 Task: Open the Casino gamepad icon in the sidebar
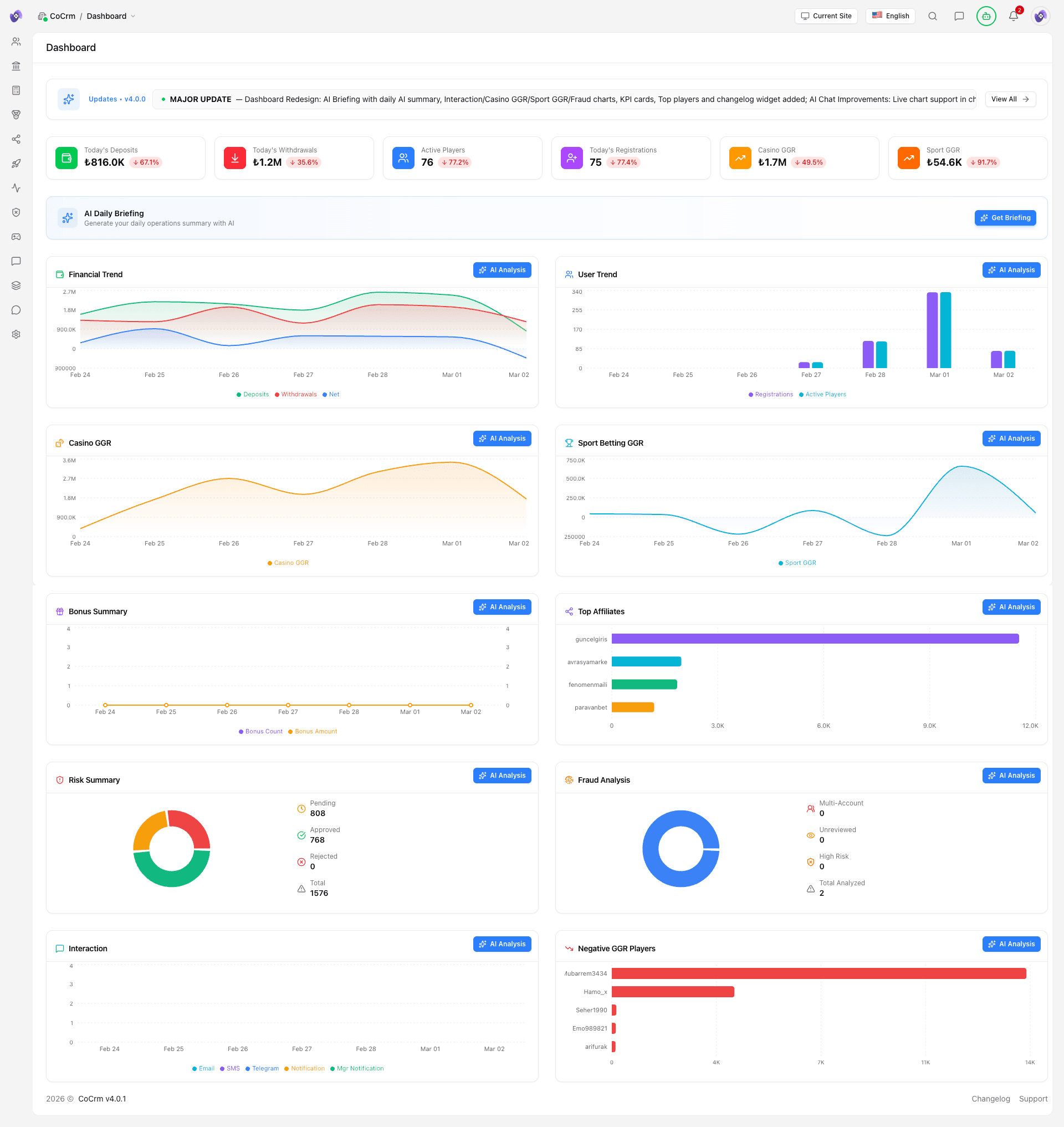coord(16,237)
